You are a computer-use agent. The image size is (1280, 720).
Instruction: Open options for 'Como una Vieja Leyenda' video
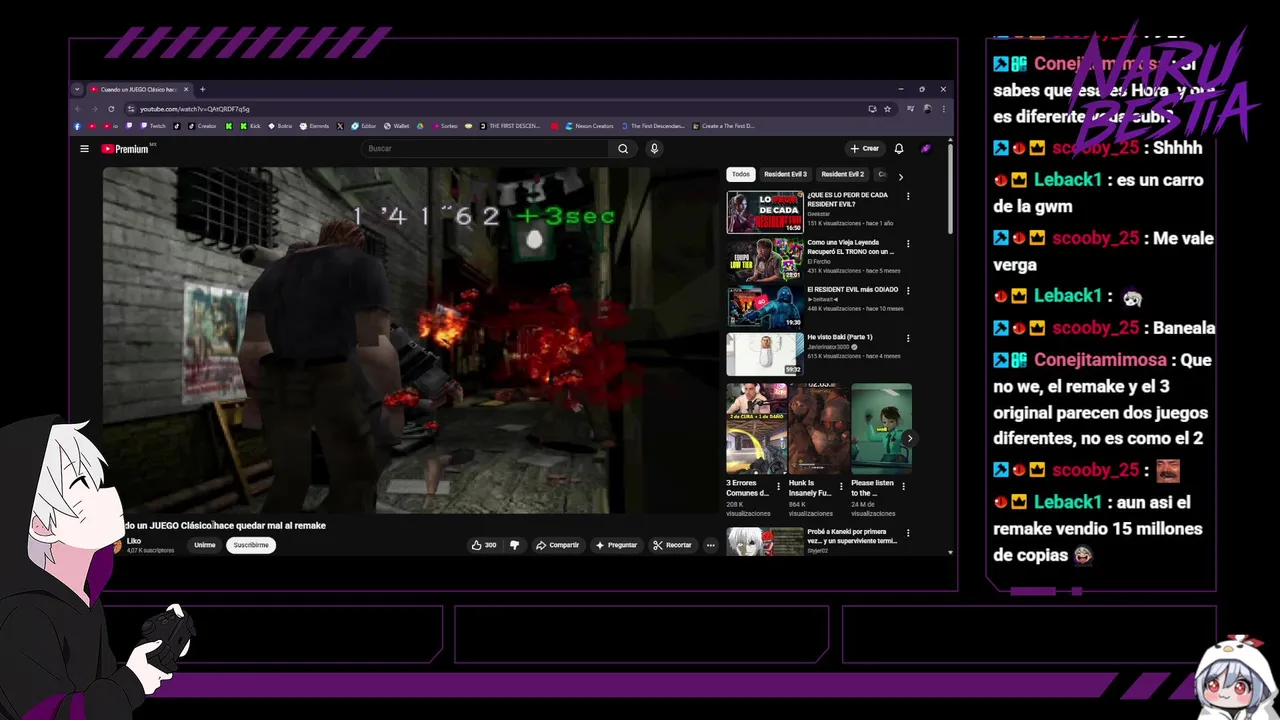pos(908,243)
